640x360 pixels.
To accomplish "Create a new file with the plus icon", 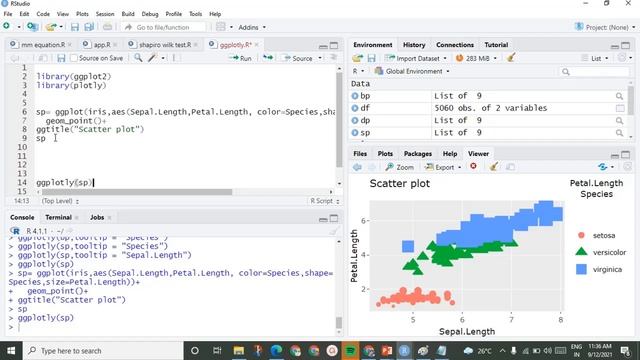I will tap(7, 27).
